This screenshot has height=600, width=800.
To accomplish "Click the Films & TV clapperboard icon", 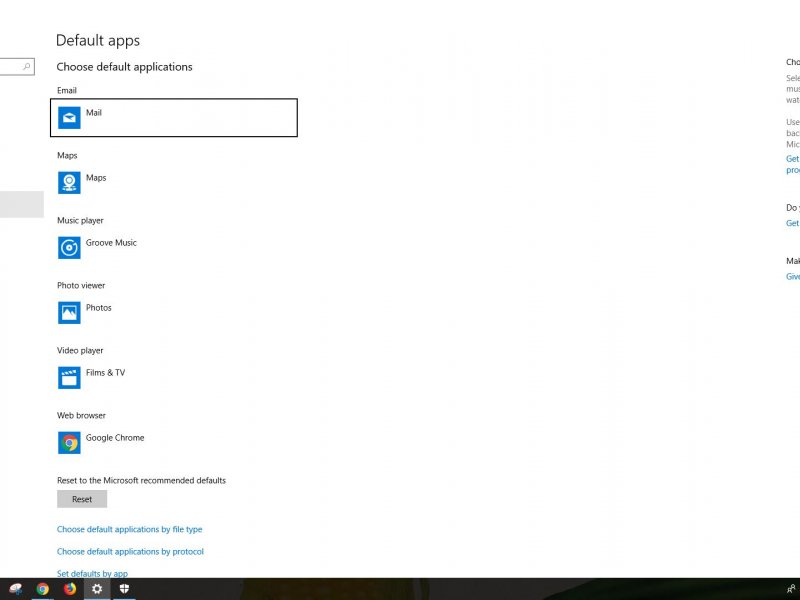I will coord(69,378).
